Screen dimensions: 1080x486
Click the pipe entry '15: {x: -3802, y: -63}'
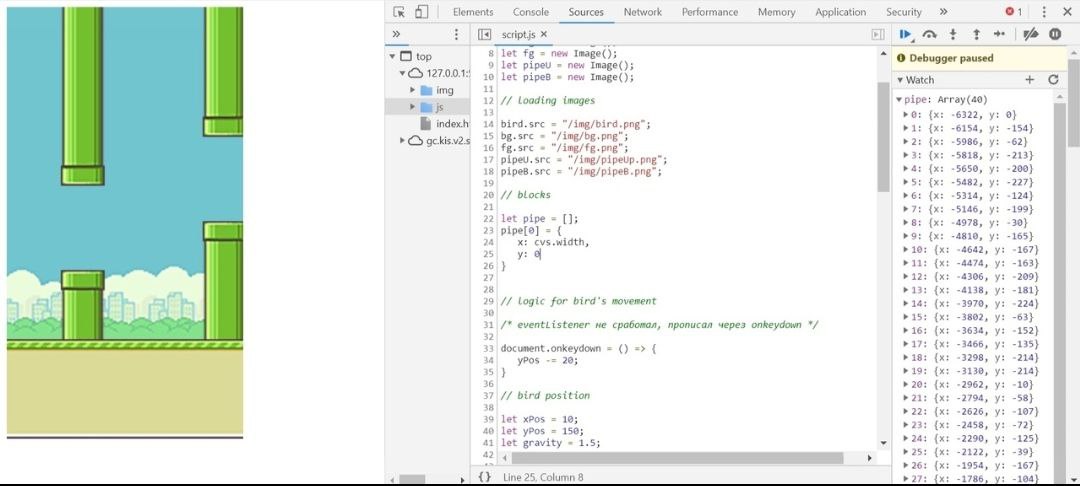pyautogui.click(x=972, y=317)
